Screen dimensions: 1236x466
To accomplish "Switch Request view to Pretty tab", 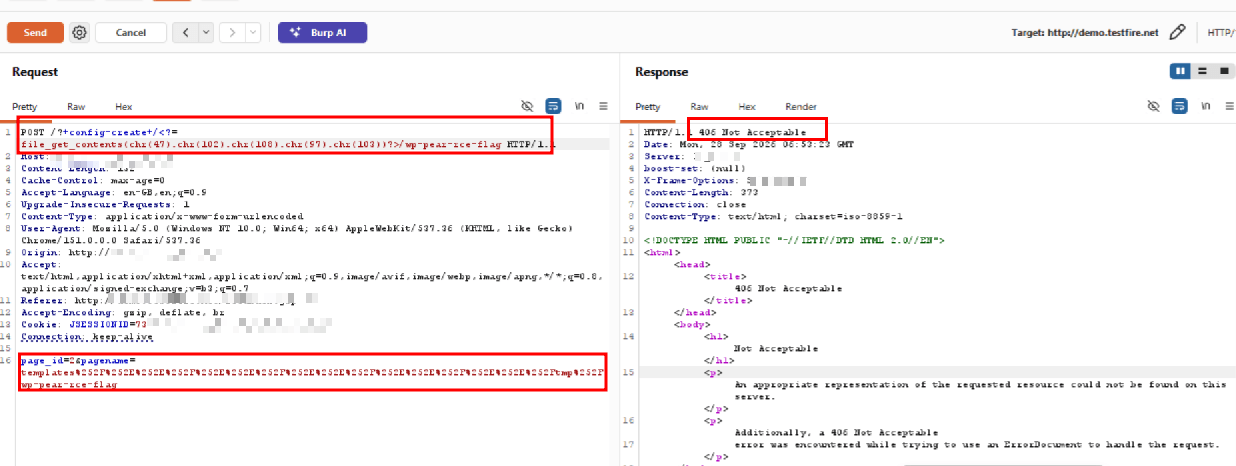I will [24, 106].
